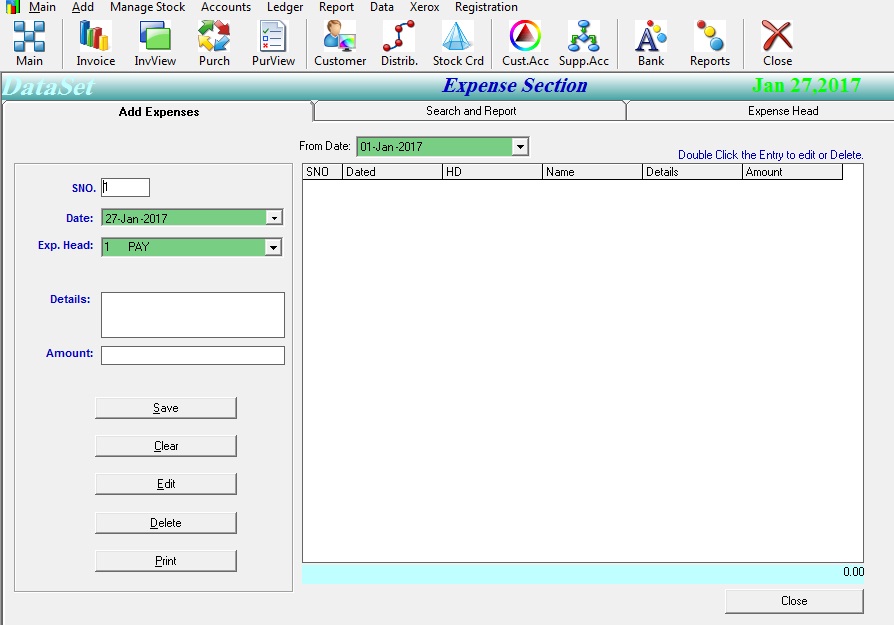Click the application icon beside the Main menu

point(13,7)
